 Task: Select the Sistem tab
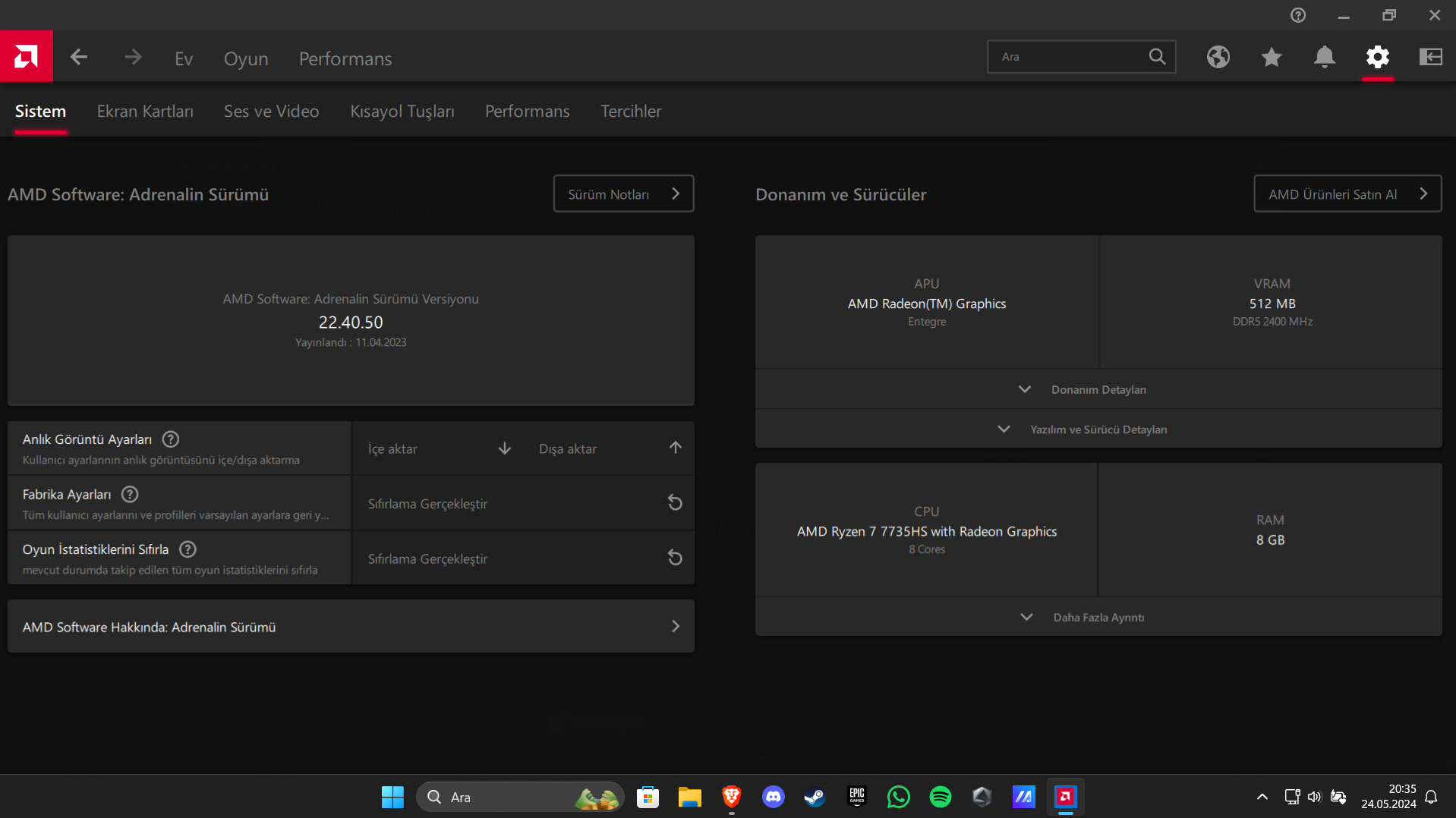40,112
